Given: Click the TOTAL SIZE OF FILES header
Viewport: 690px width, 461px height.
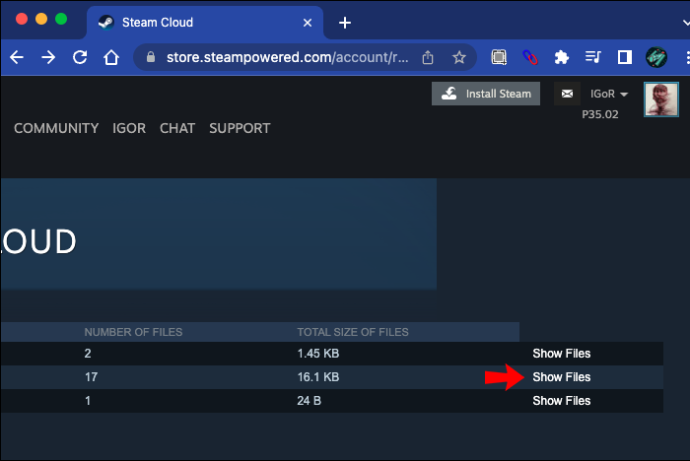Looking at the screenshot, I should (x=353, y=332).
